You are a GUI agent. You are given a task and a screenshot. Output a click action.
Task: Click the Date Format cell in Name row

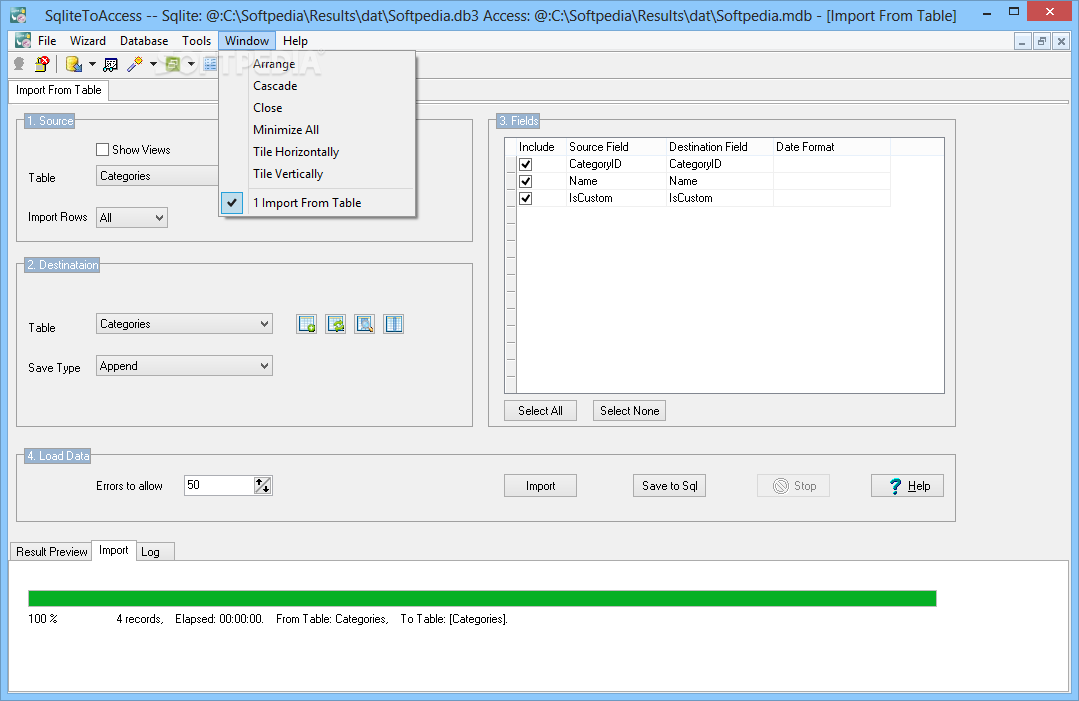[x=832, y=182]
